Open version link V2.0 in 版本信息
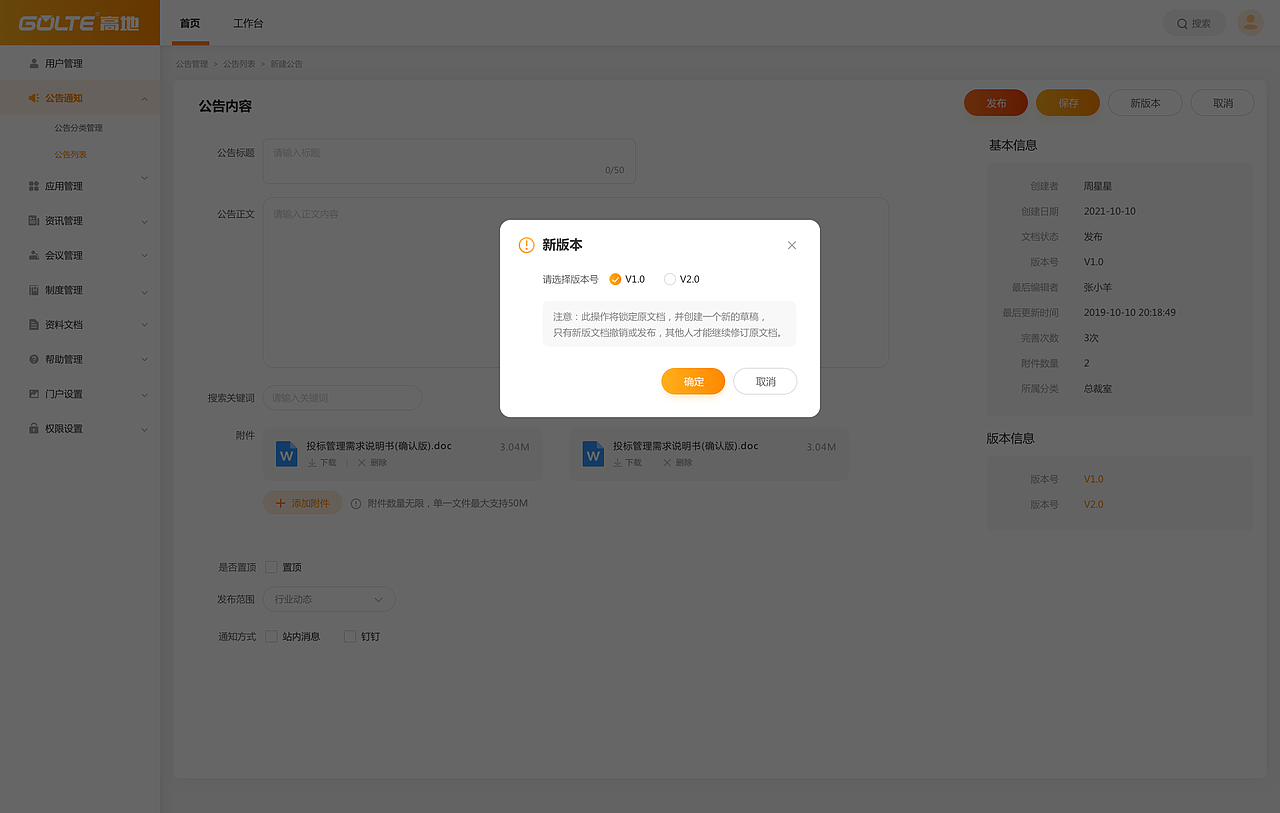This screenshot has width=1280, height=813. (x=1093, y=504)
